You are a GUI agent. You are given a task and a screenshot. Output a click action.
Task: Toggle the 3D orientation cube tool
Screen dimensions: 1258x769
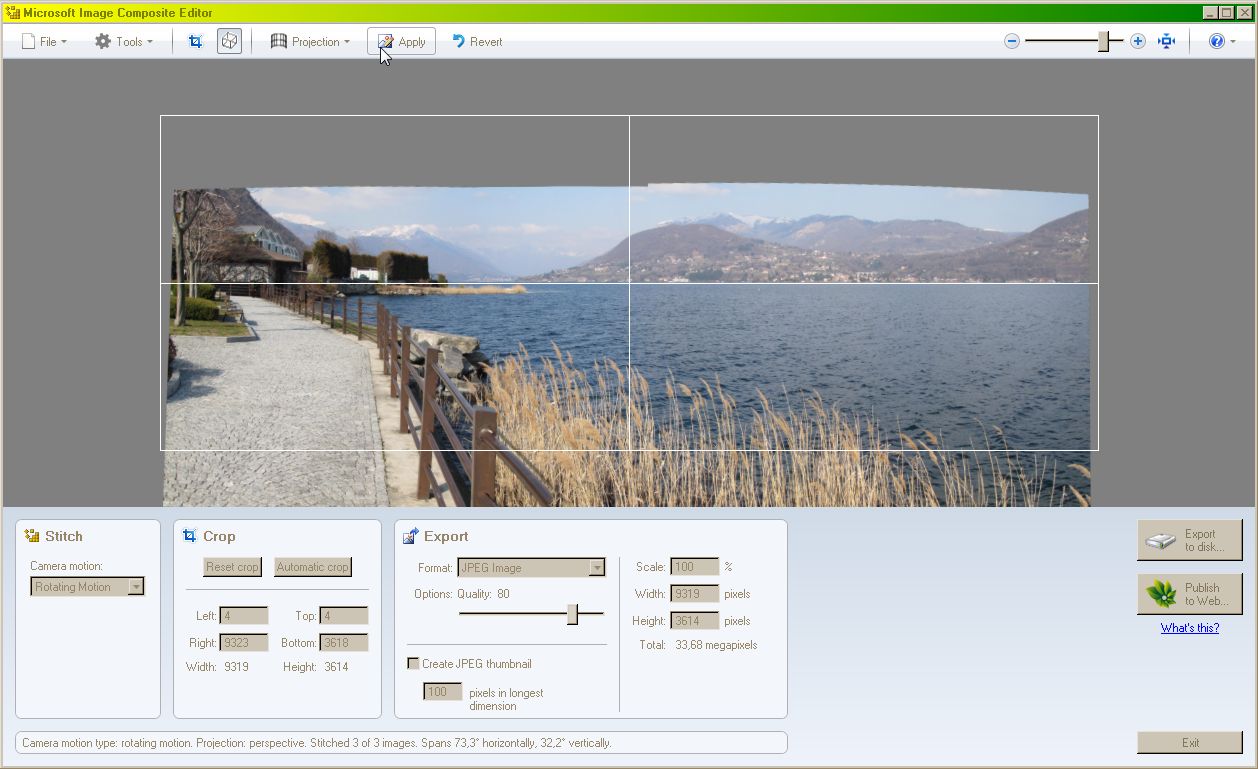229,41
